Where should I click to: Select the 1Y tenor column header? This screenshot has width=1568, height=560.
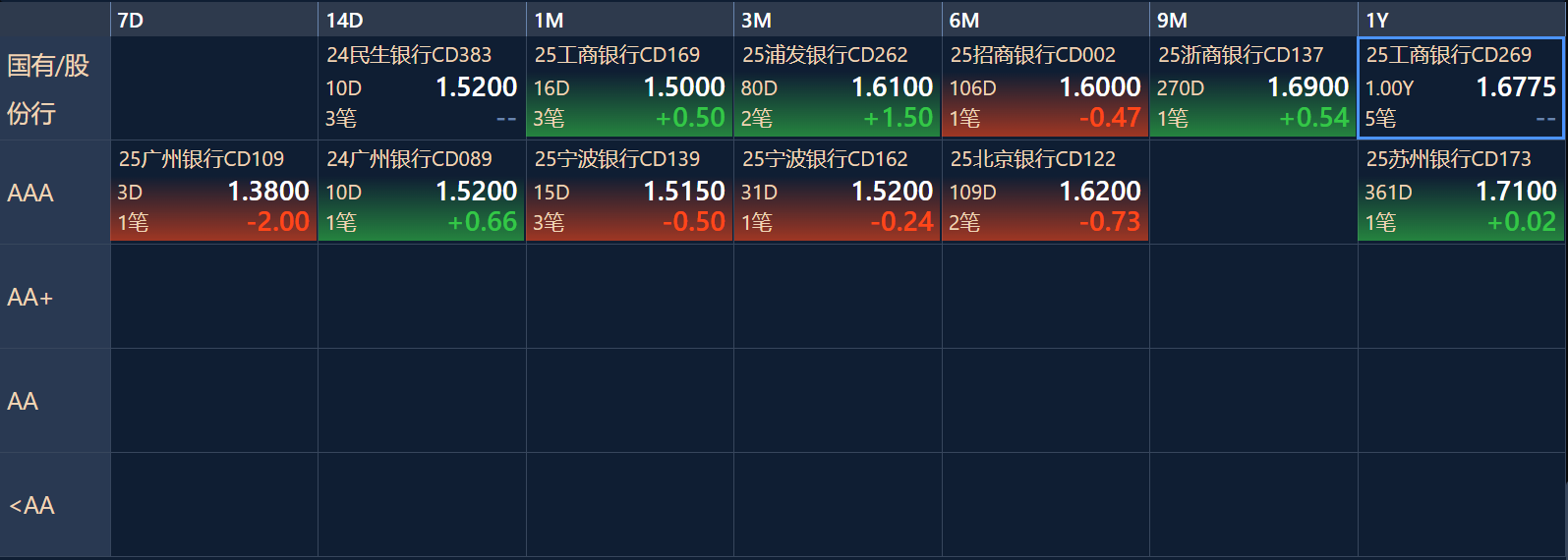1462,20
